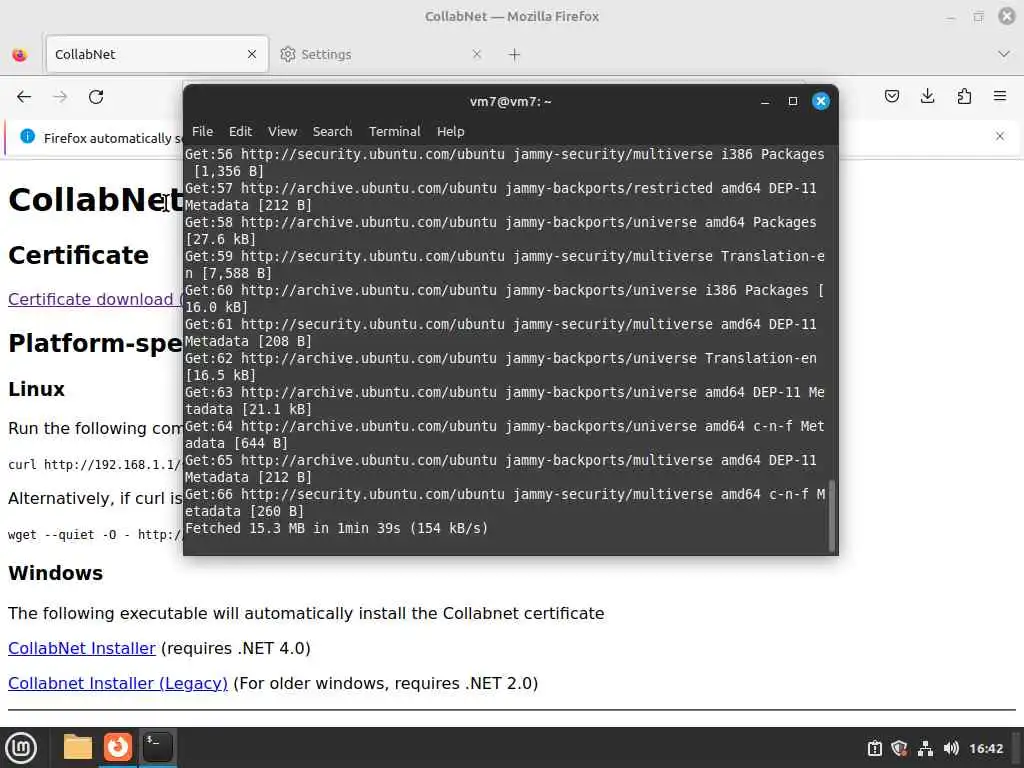1024x768 pixels.
Task: Switch to the Settings tab
Action: click(x=382, y=54)
